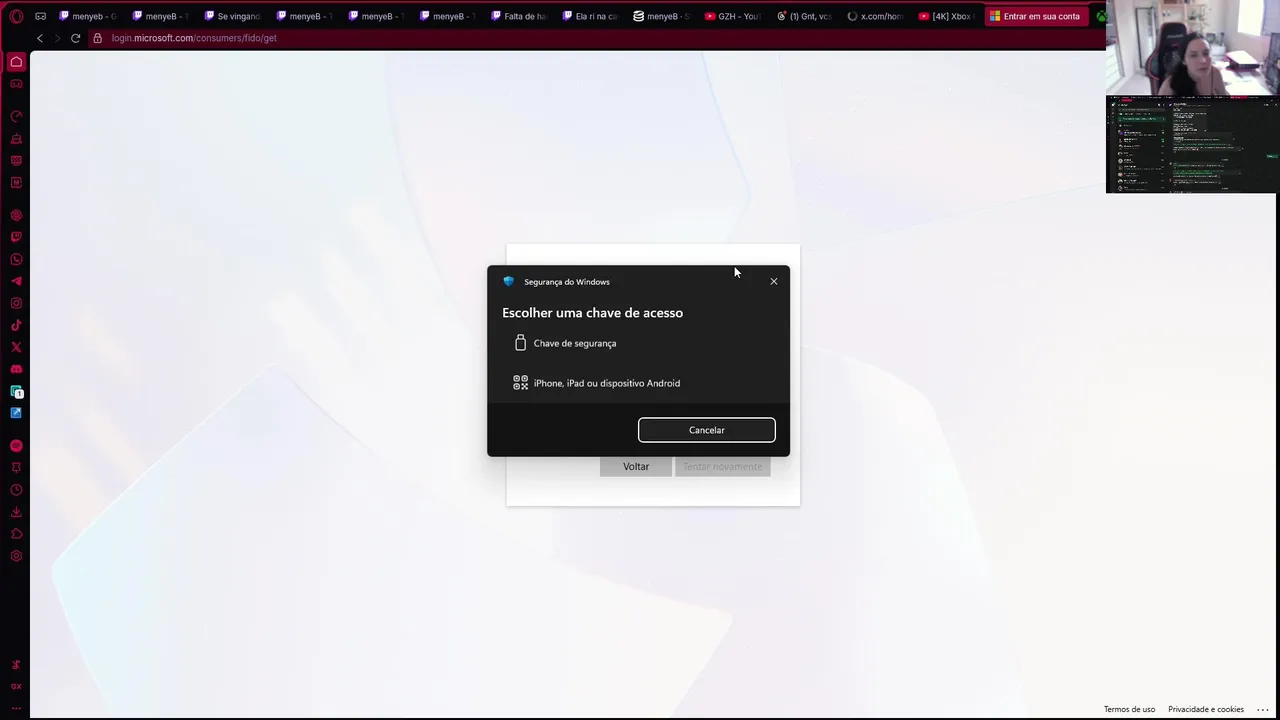Click the gamepad icon beside Opera logo
Screen dimensions: 1280x720
tap(40, 16)
